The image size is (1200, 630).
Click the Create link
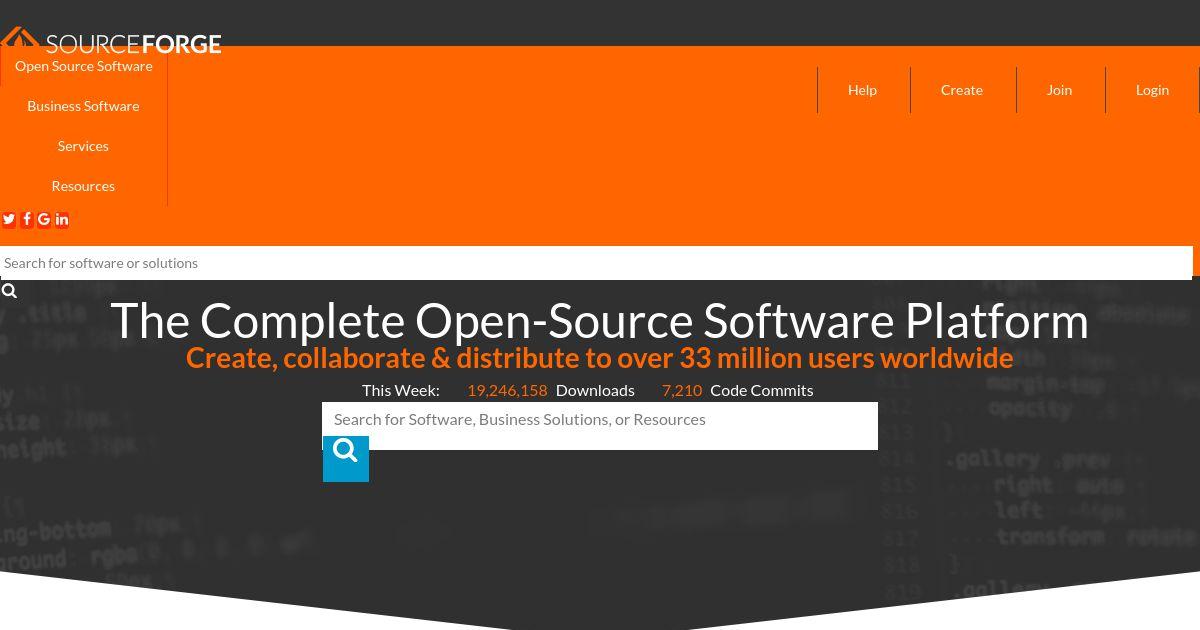962,90
